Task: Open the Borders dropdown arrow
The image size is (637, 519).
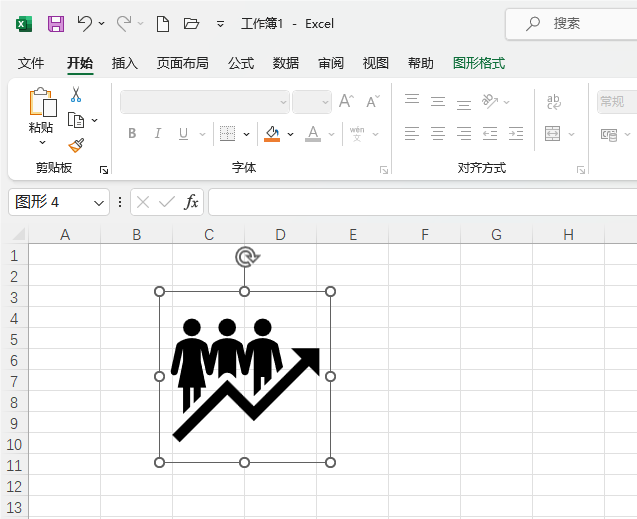Action: click(246, 134)
